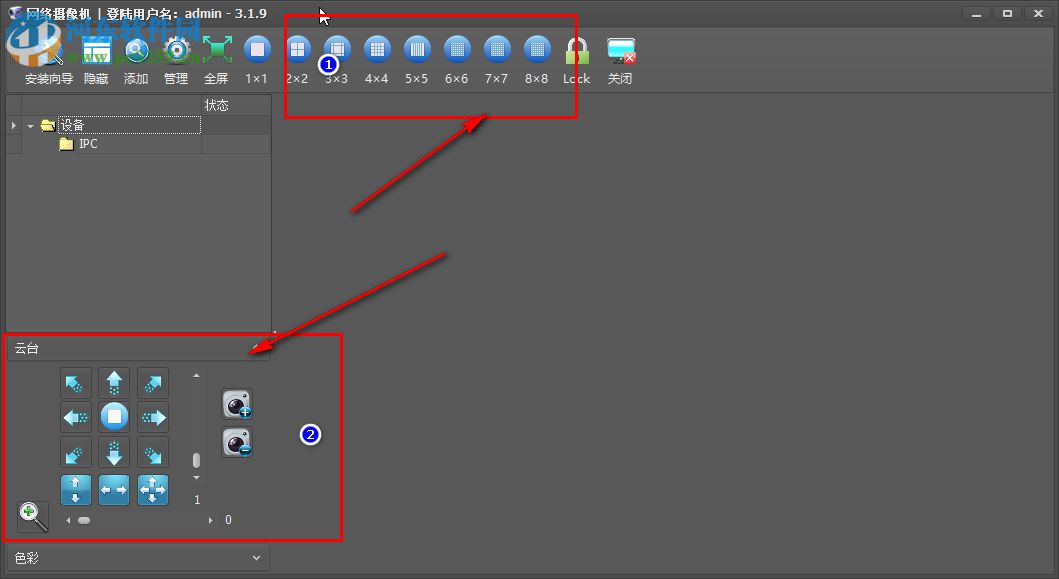Start horizontal PTZ scan
Image resolution: width=1059 pixels, height=579 pixels.
coord(114,490)
